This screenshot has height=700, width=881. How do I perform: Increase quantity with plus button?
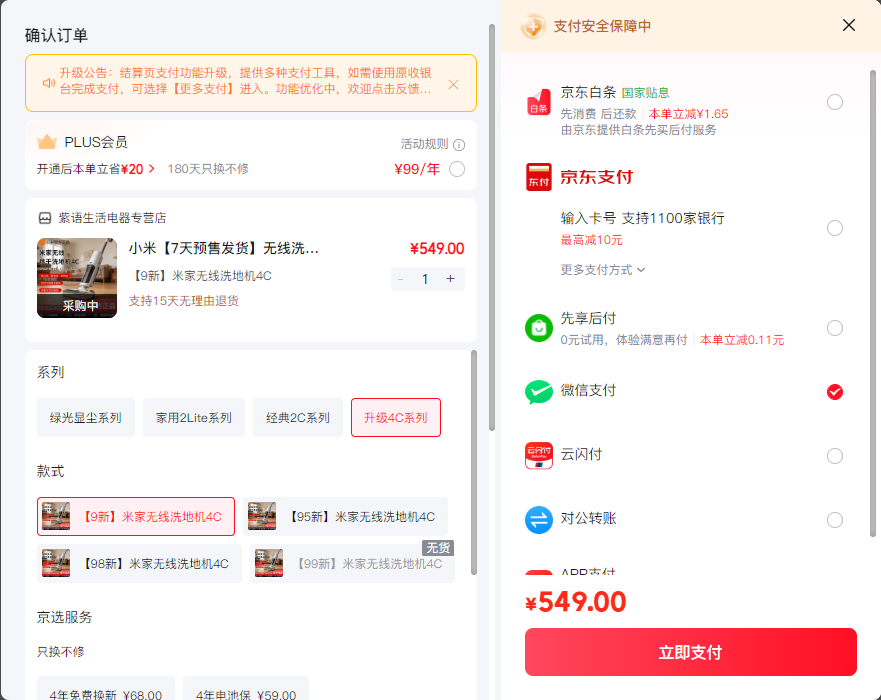click(451, 279)
